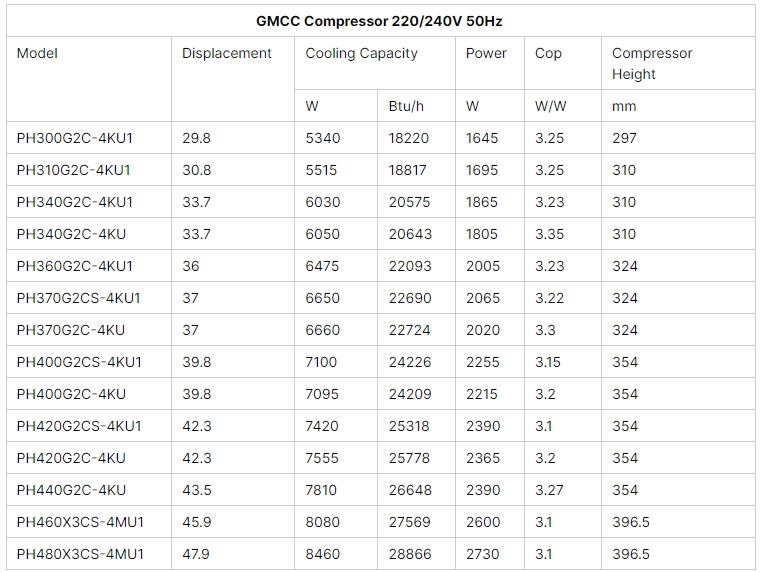Click cooling capacity value 6475

[x=322, y=266]
